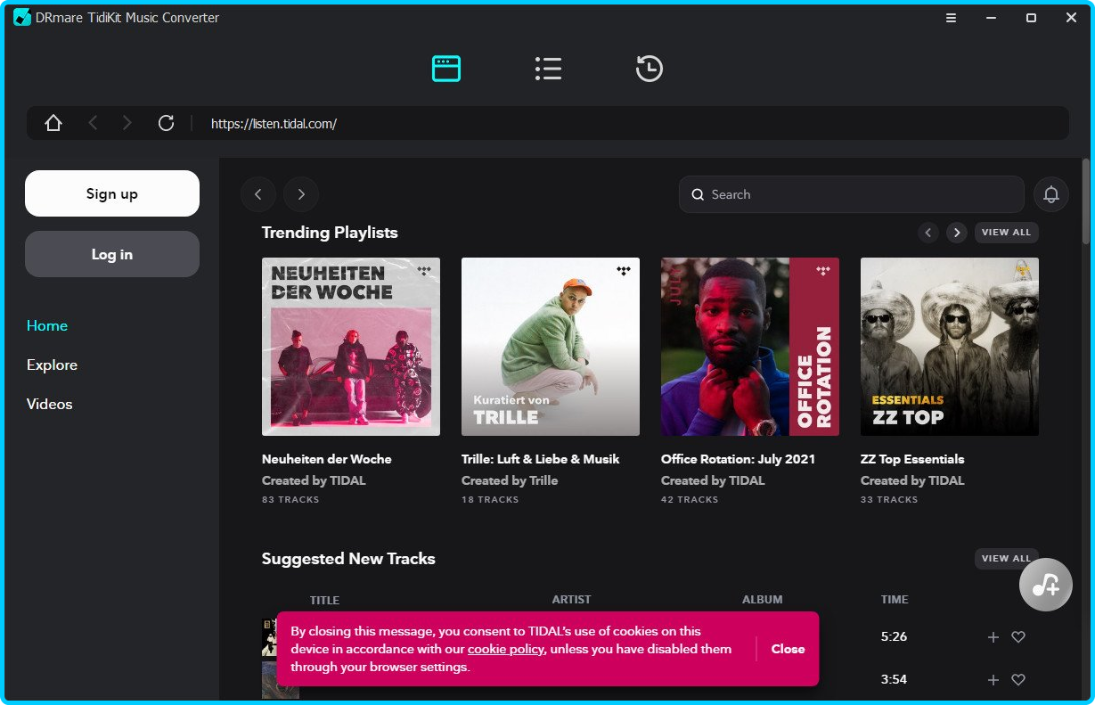The height and width of the screenshot is (705, 1095).
Task: Open the conversion history clock icon
Action: click(649, 68)
